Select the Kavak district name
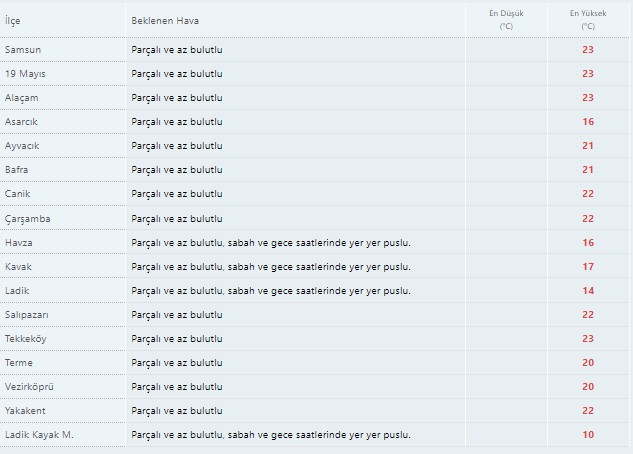Image resolution: width=633 pixels, height=454 pixels. pos(18,267)
